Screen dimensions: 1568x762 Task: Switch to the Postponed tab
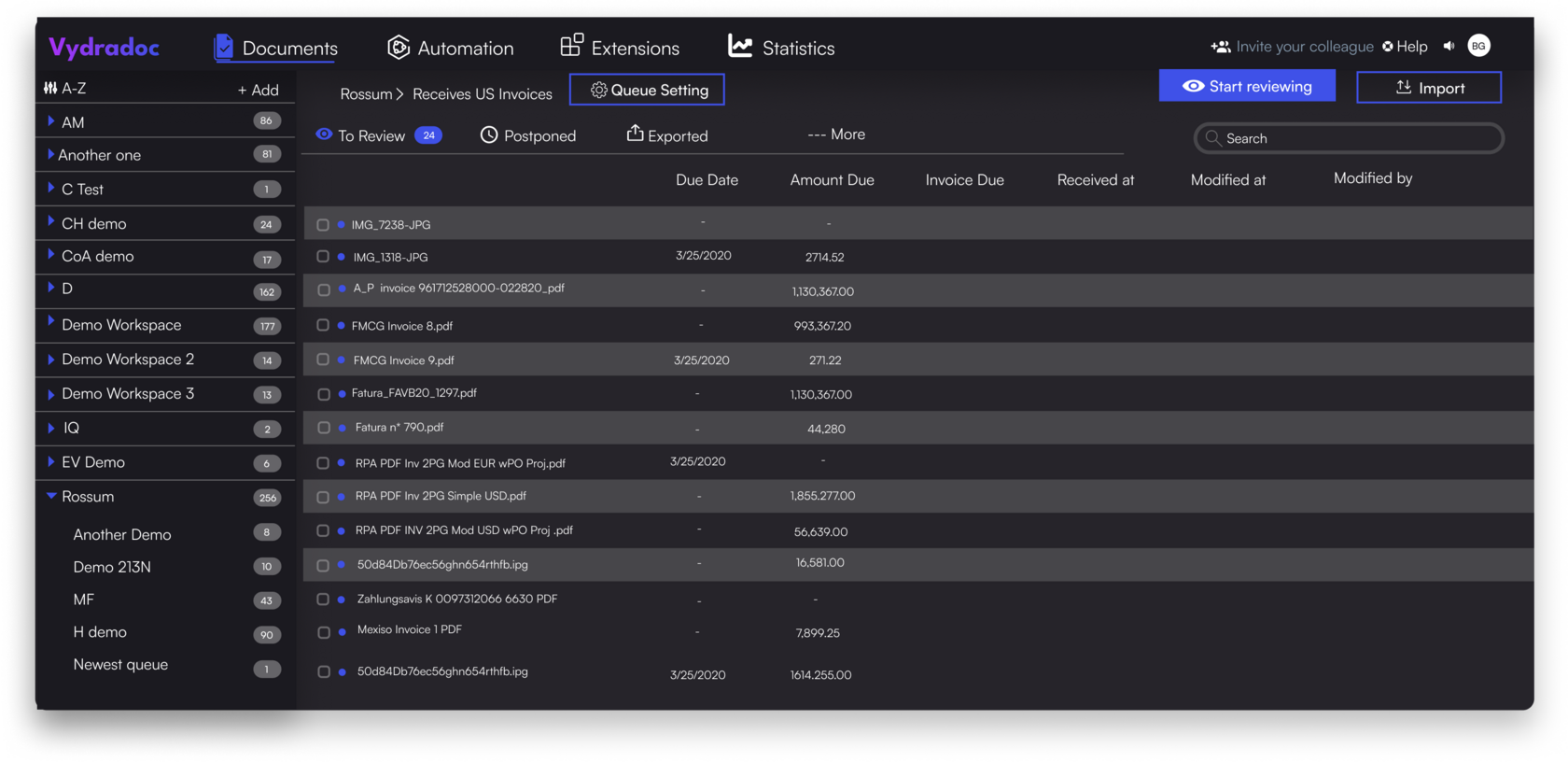528,135
